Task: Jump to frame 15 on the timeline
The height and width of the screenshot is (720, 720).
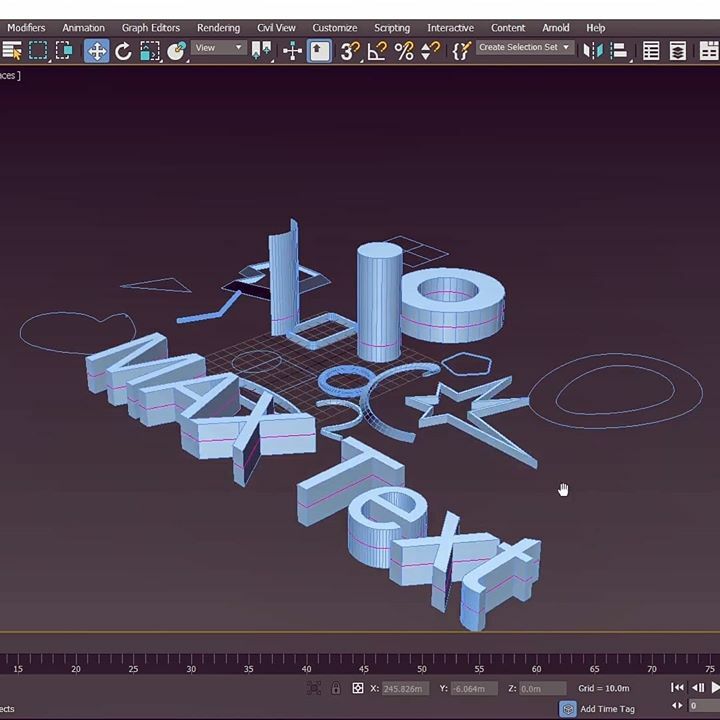Action: click(x=18, y=669)
